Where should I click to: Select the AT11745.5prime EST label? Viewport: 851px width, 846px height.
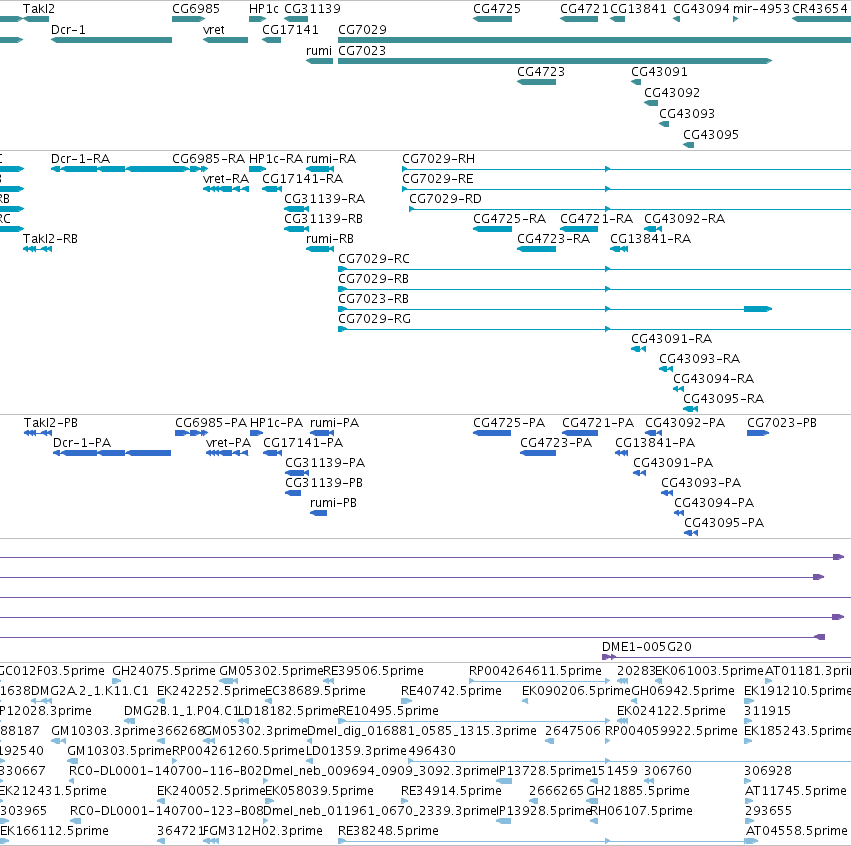pyautogui.click(x=795, y=791)
